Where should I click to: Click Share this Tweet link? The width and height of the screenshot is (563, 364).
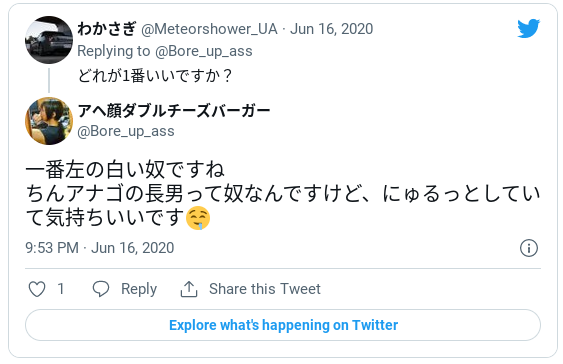(265, 289)
